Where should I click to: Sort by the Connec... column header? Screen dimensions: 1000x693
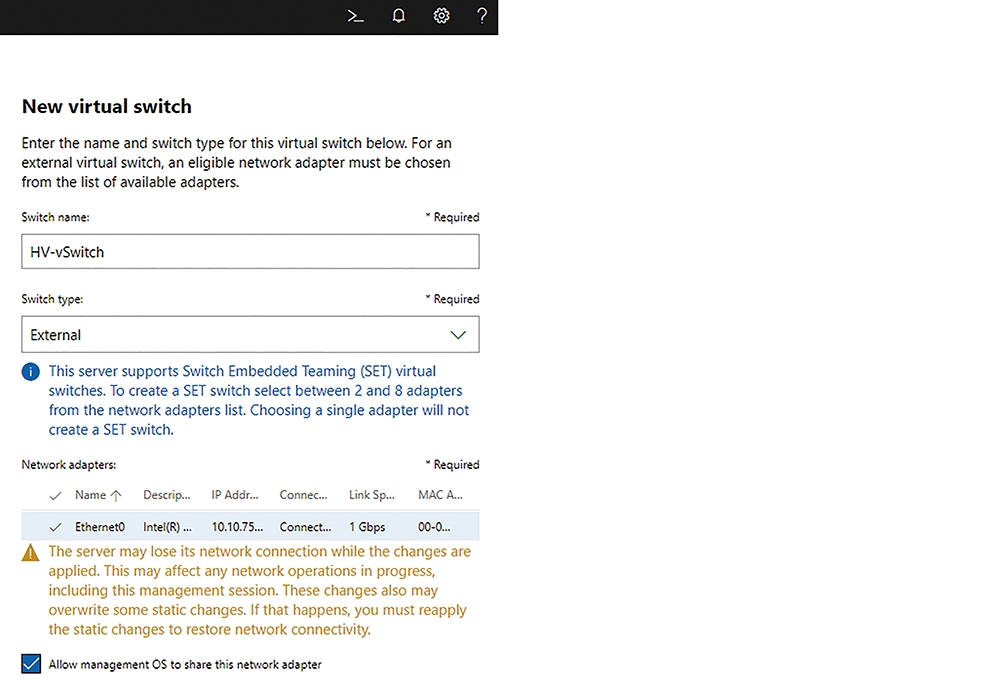pyautogui.click(x=303, y=495)
